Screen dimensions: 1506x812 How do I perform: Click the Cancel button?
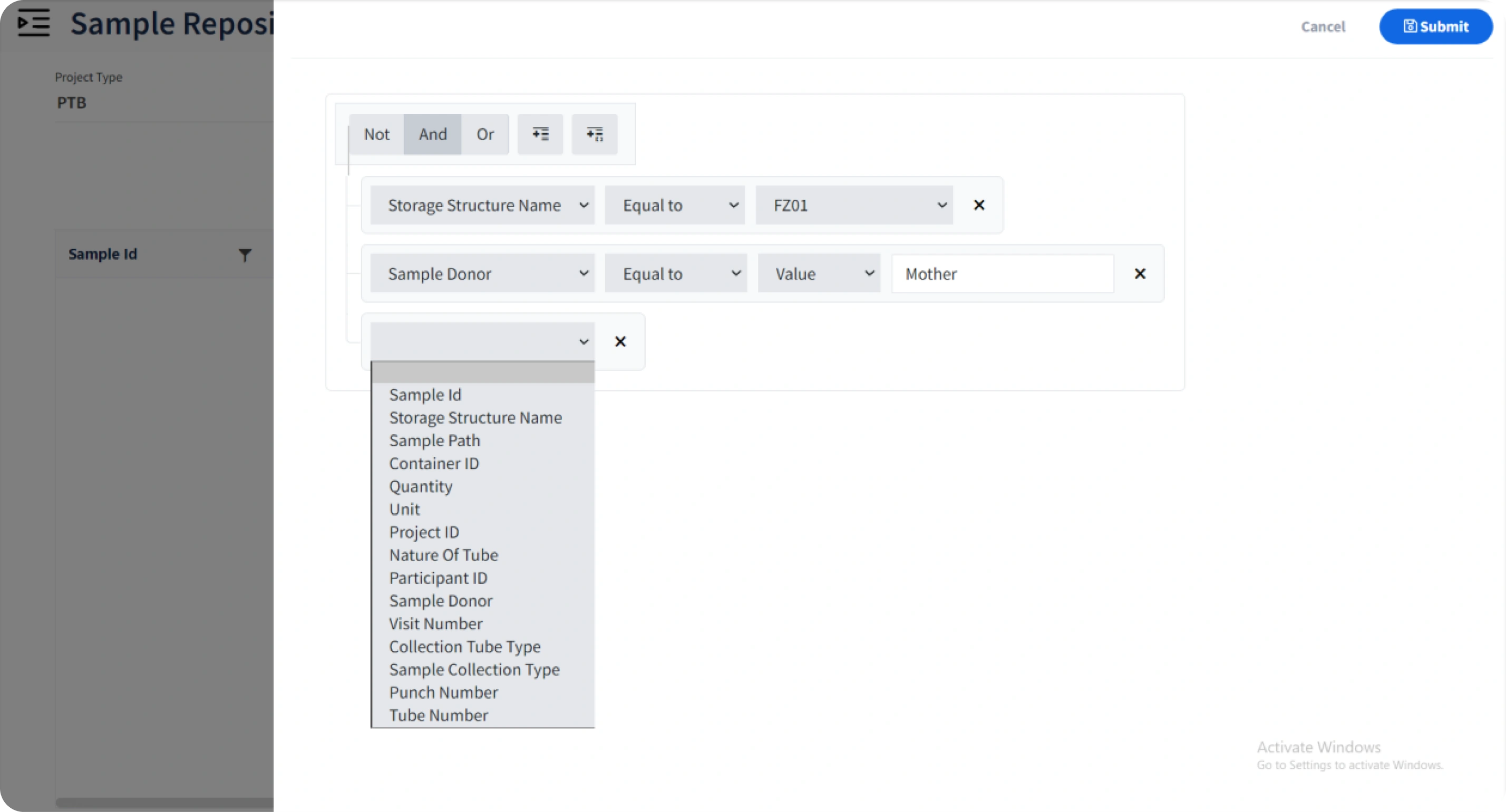[1323, 26]
